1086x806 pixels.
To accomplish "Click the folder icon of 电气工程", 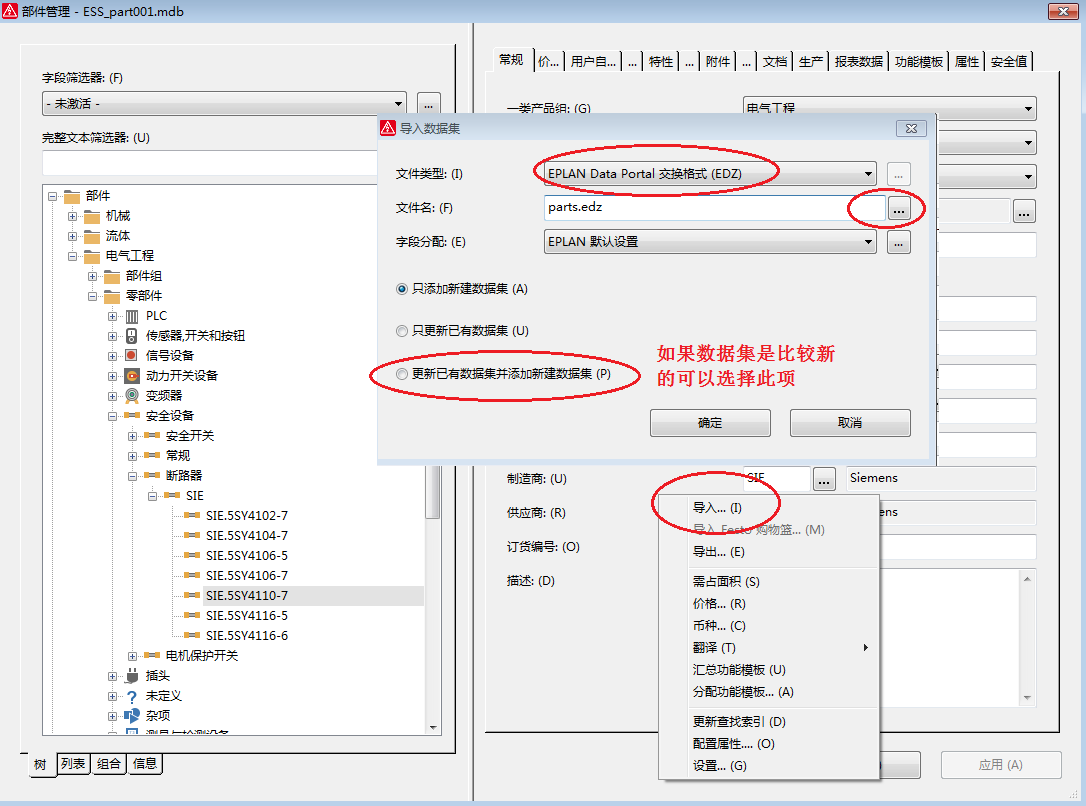I will (92, 257).
